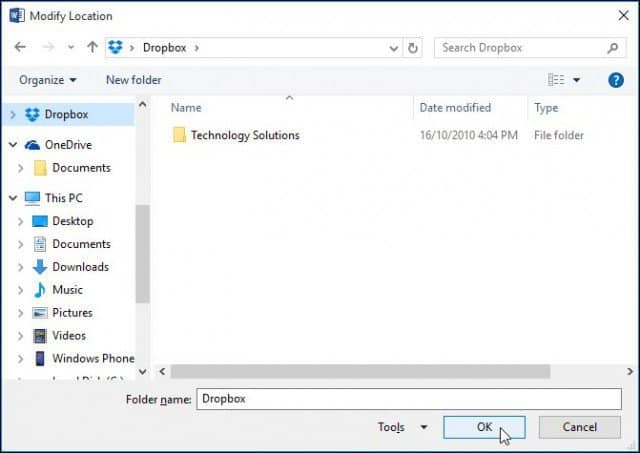Click the Cancel button

coord(580,427)
